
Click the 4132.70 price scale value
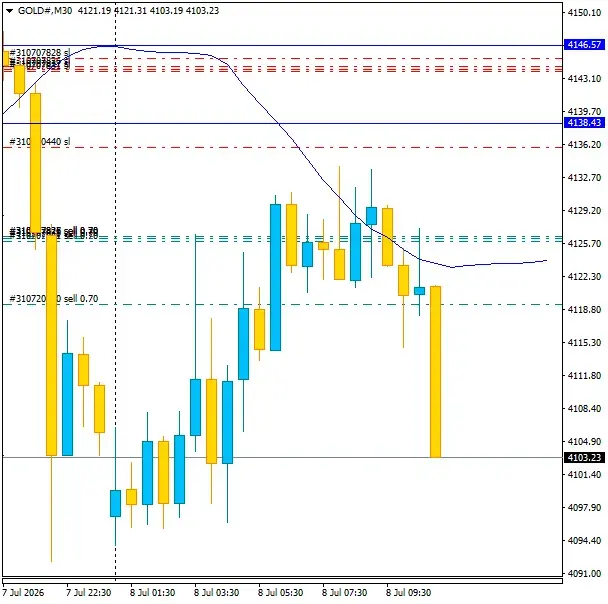[x=584, y=178]
